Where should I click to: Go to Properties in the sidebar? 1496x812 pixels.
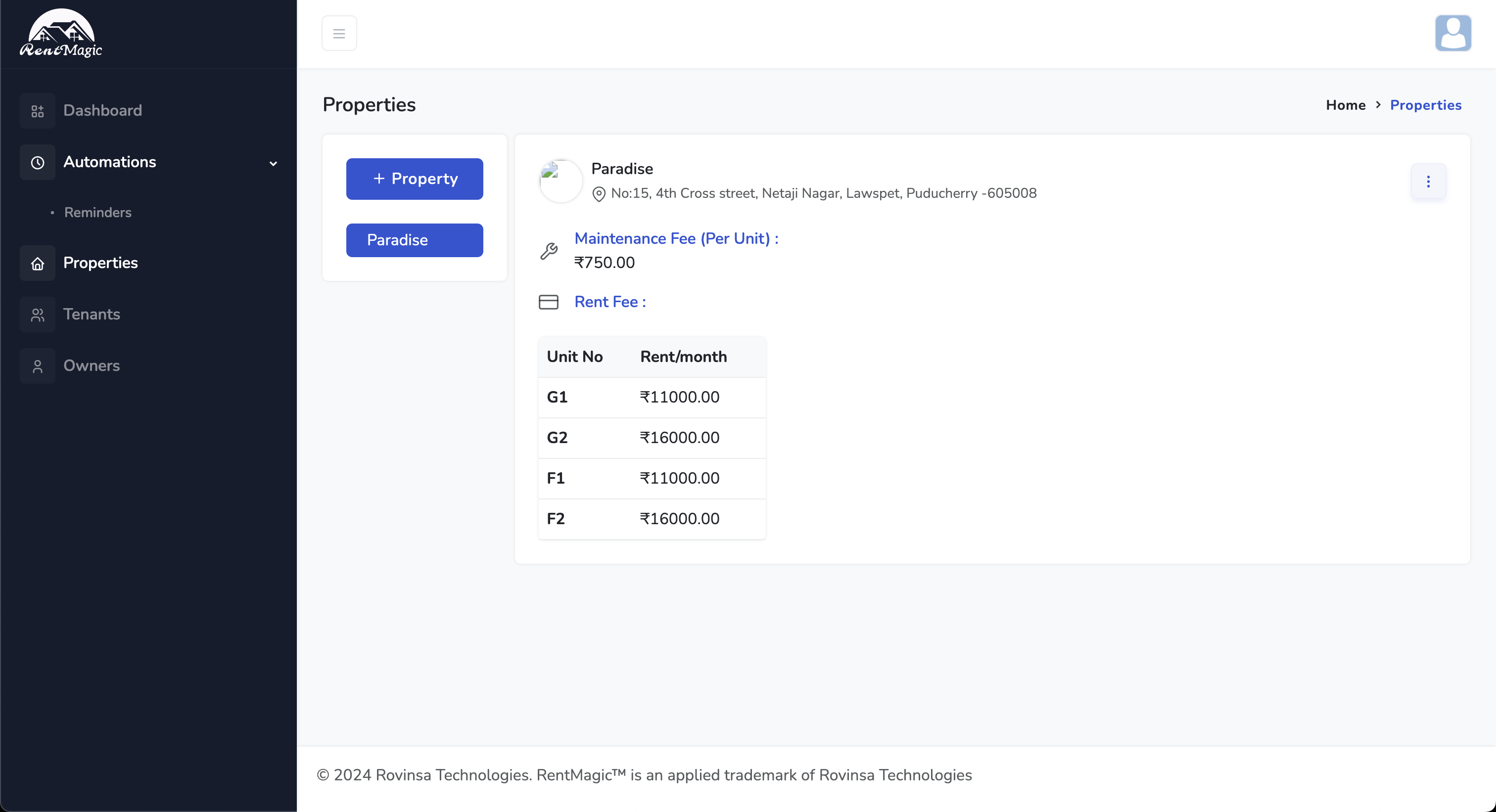(x=100, y=263)
